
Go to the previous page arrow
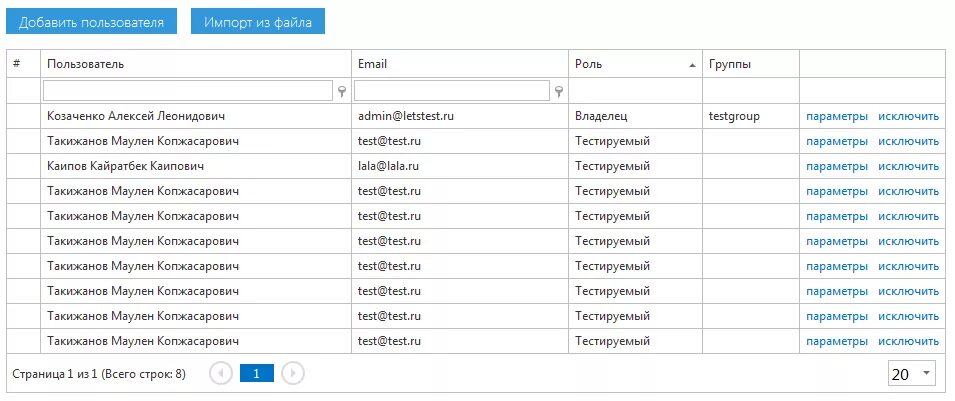click(x=220, y=374)
